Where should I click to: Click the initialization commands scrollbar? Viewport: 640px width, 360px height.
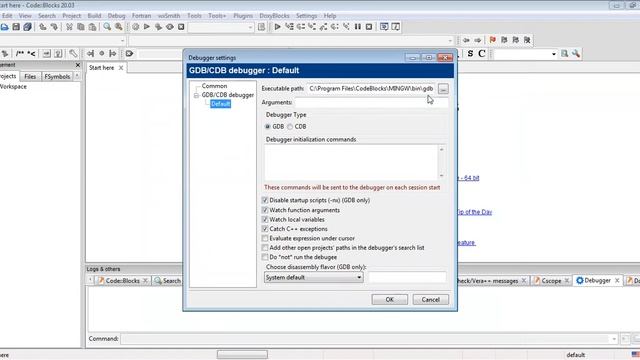tap(442, 162)
